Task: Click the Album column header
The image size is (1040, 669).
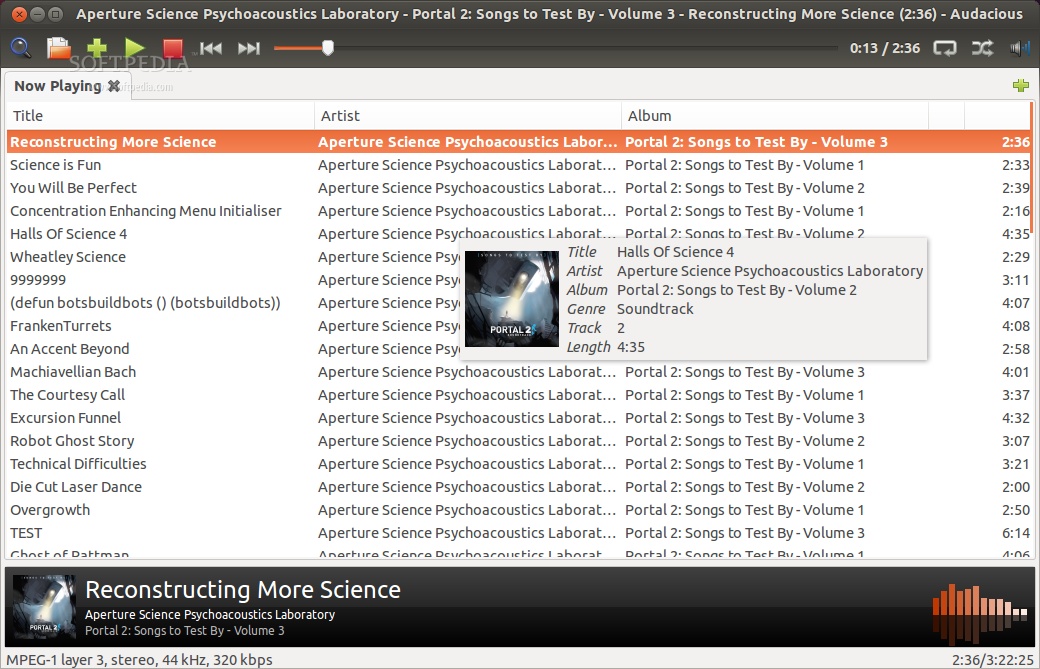Action: [x=774, y=116]
